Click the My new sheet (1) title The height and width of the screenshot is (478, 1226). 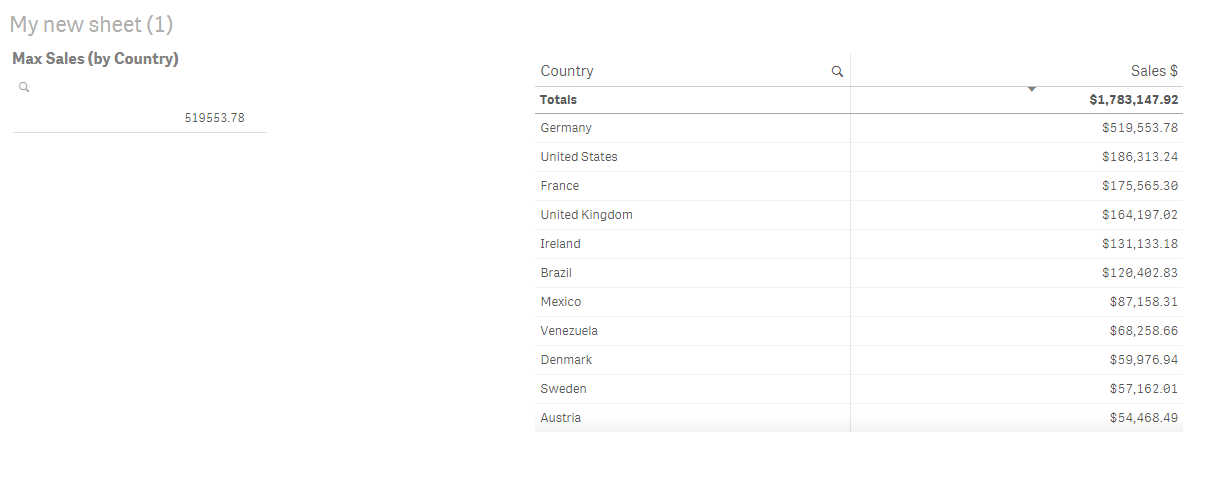point(91,25)
